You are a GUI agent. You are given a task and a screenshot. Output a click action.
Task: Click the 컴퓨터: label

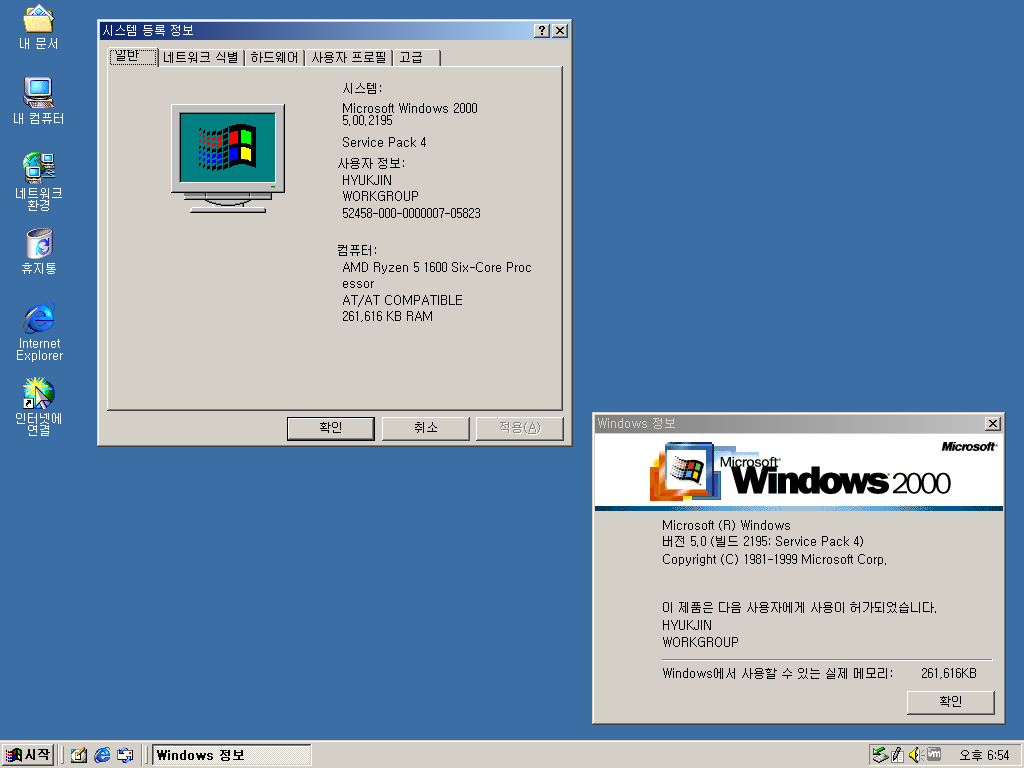click(357, 250)
